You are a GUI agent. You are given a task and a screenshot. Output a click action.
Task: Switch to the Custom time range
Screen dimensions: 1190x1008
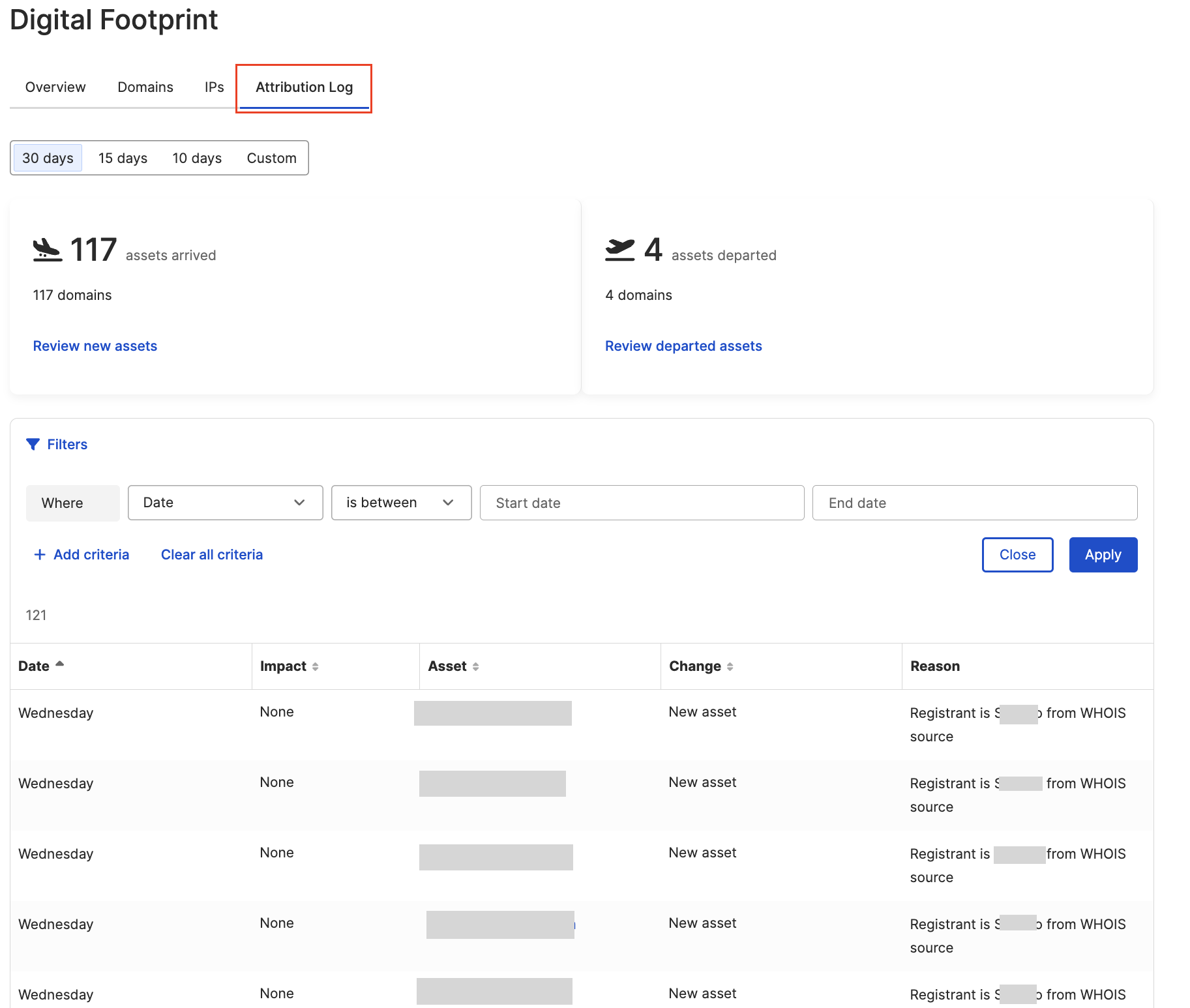271,158
